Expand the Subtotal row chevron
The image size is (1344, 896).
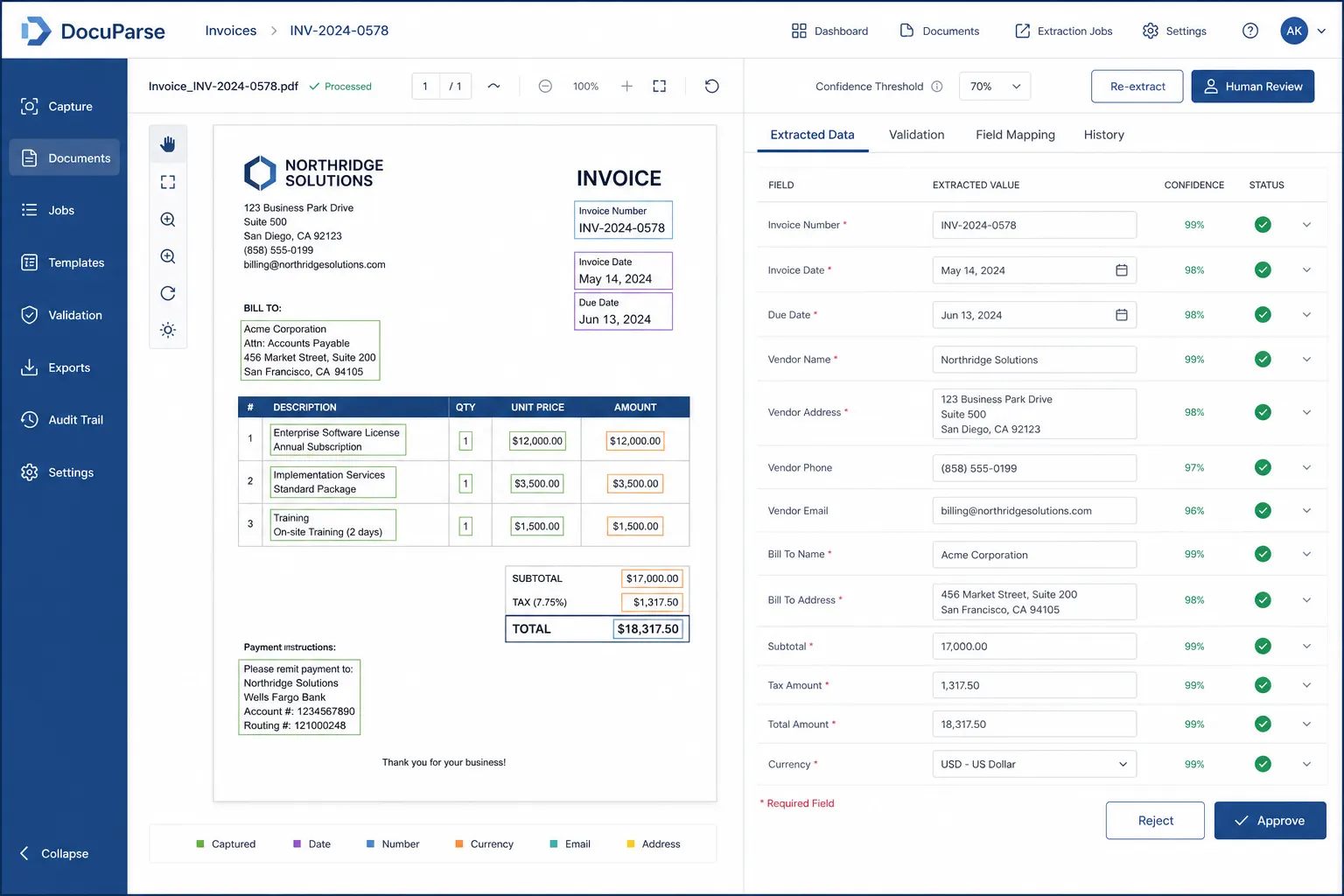1306,646
